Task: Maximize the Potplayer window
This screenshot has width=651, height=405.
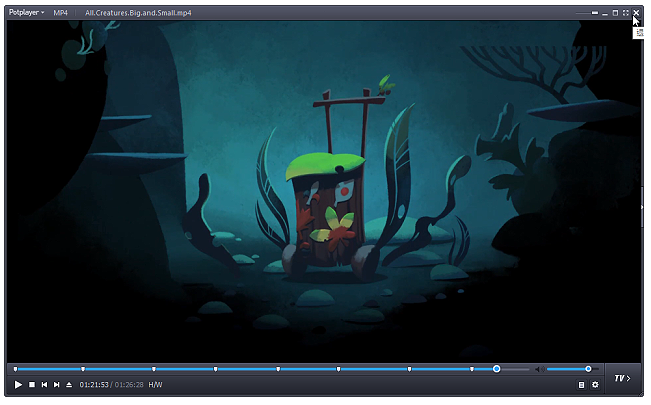Action: pyautogui.click(x=615, y=13)
